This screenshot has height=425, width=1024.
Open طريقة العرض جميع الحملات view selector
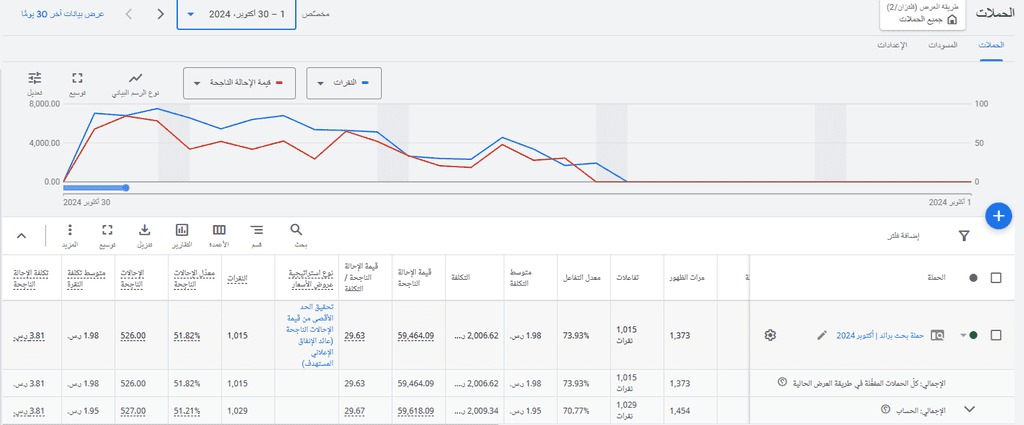pyautogui.click(x=923, y=14)
